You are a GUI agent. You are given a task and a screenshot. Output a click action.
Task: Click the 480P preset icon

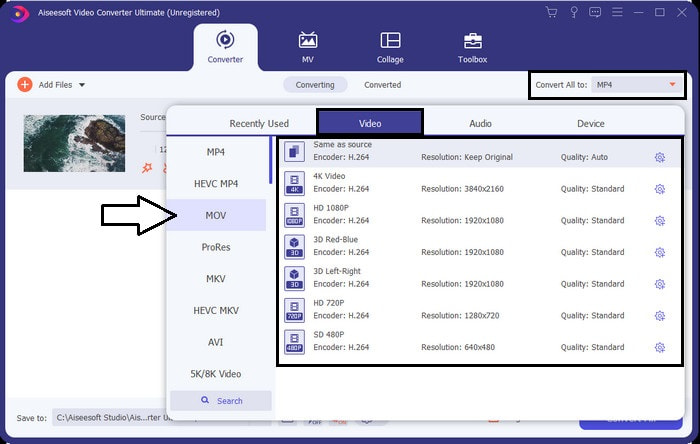point(294,342)
